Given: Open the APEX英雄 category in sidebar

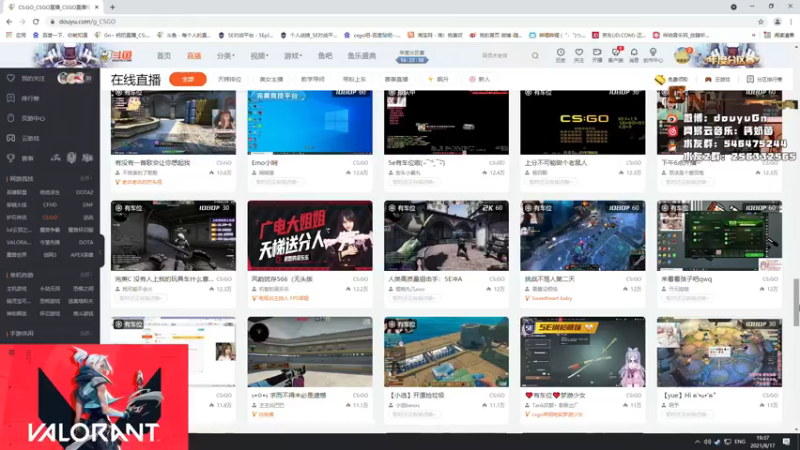Looking at the screenshot, I should pos(82,255).
